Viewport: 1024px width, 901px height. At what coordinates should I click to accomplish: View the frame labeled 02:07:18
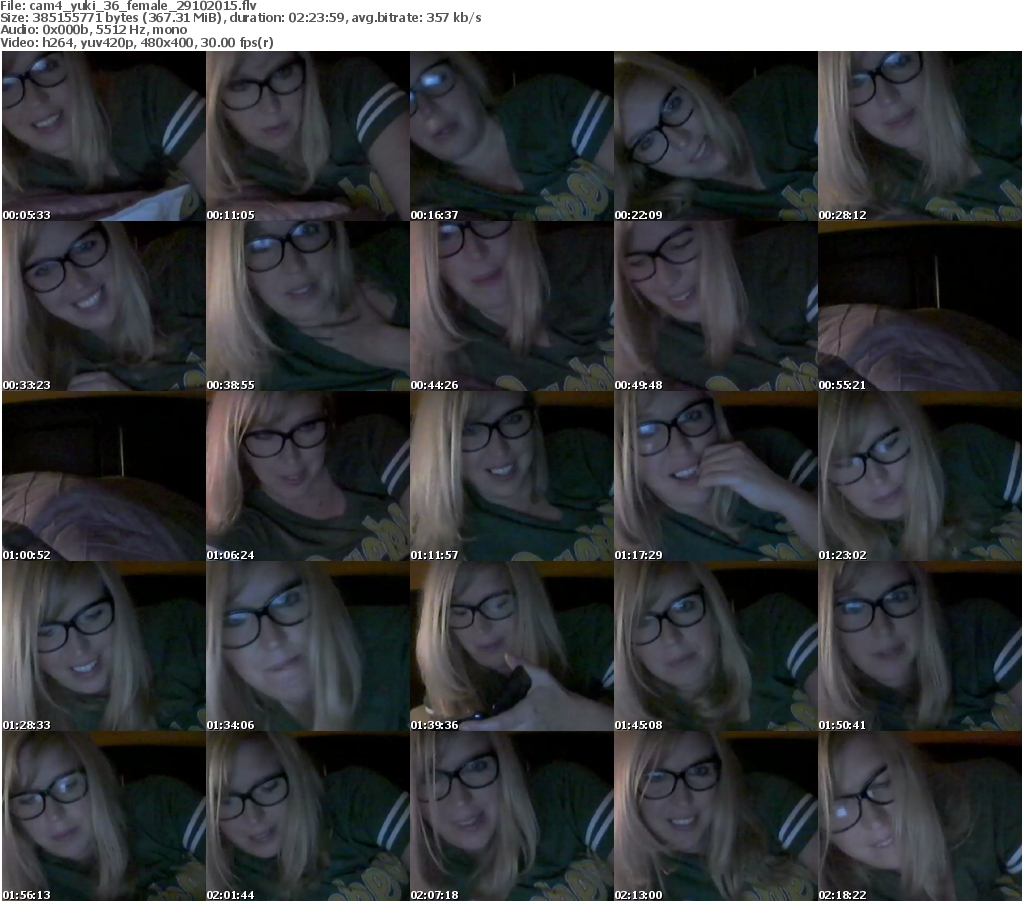[511, 816]
